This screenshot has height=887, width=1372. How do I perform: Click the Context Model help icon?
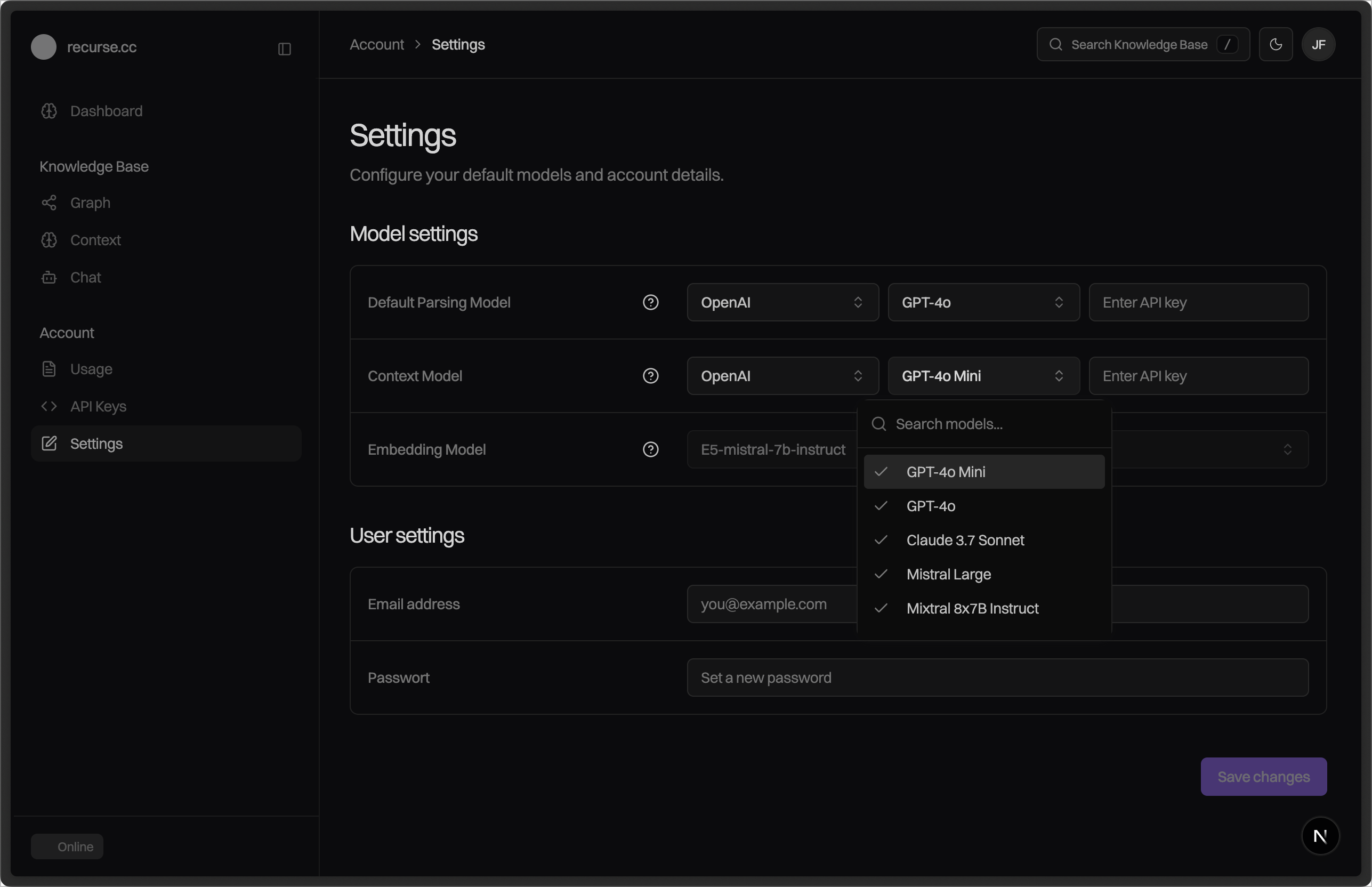tap(650, 376)
